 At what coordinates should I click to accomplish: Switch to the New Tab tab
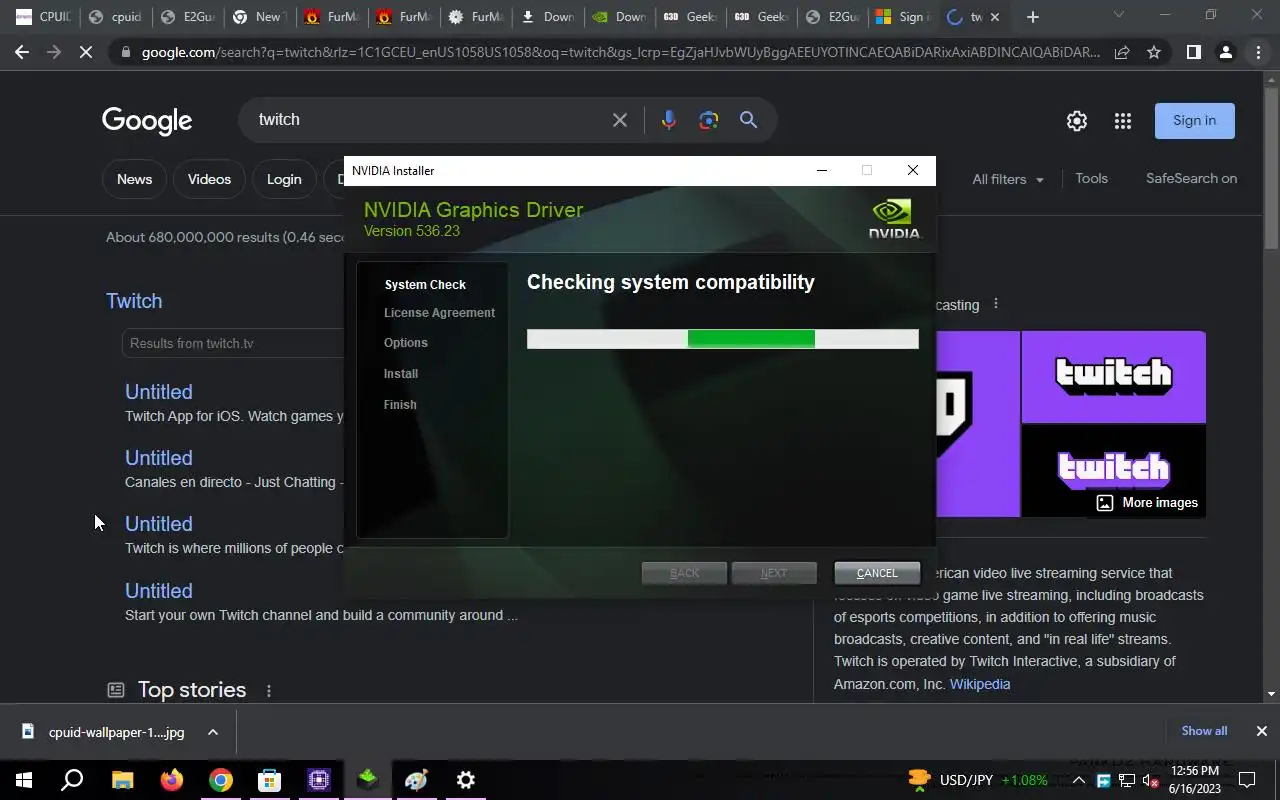[x=258, y=17]
